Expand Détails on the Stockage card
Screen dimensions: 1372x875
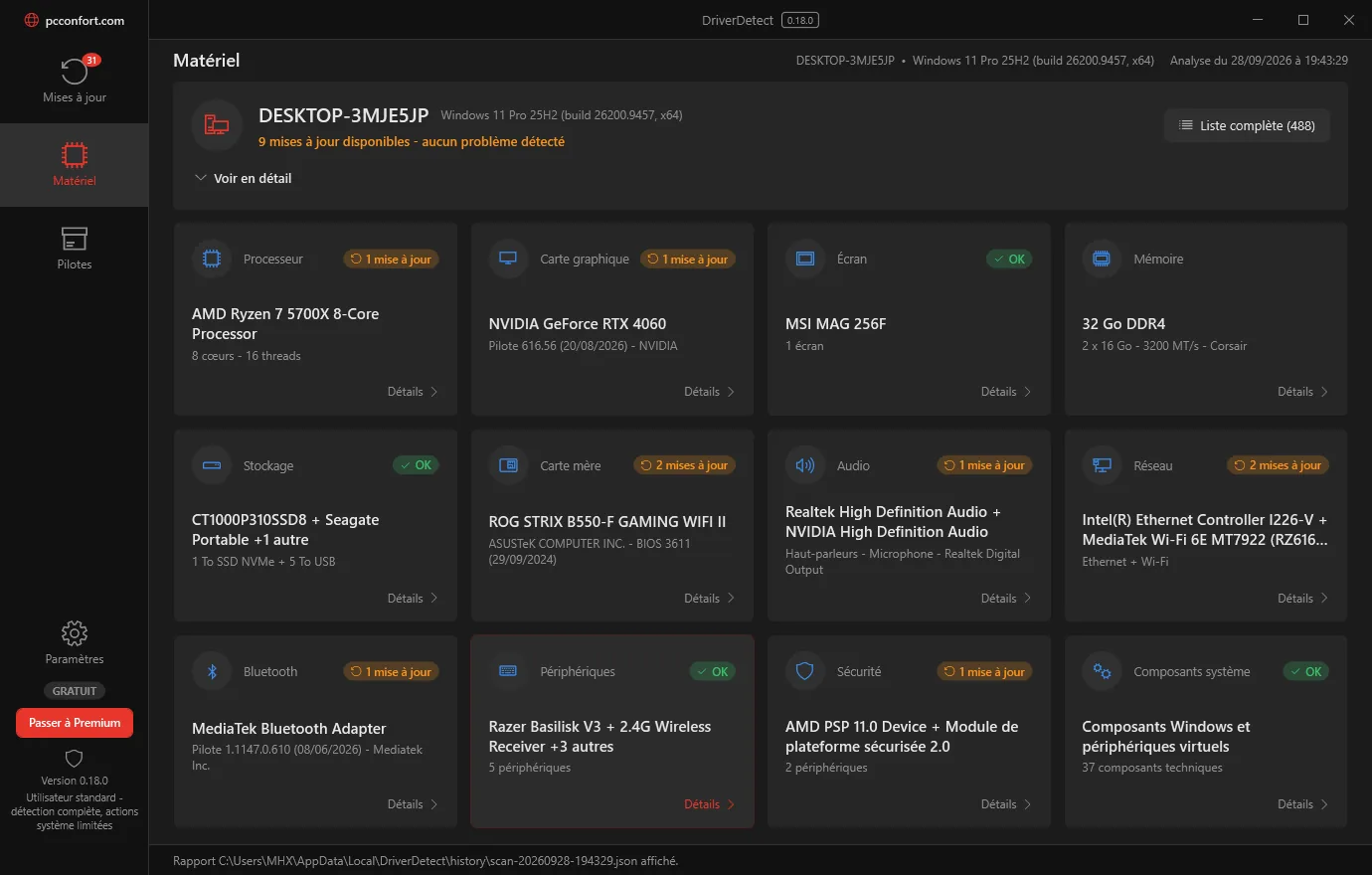point(413,599)
